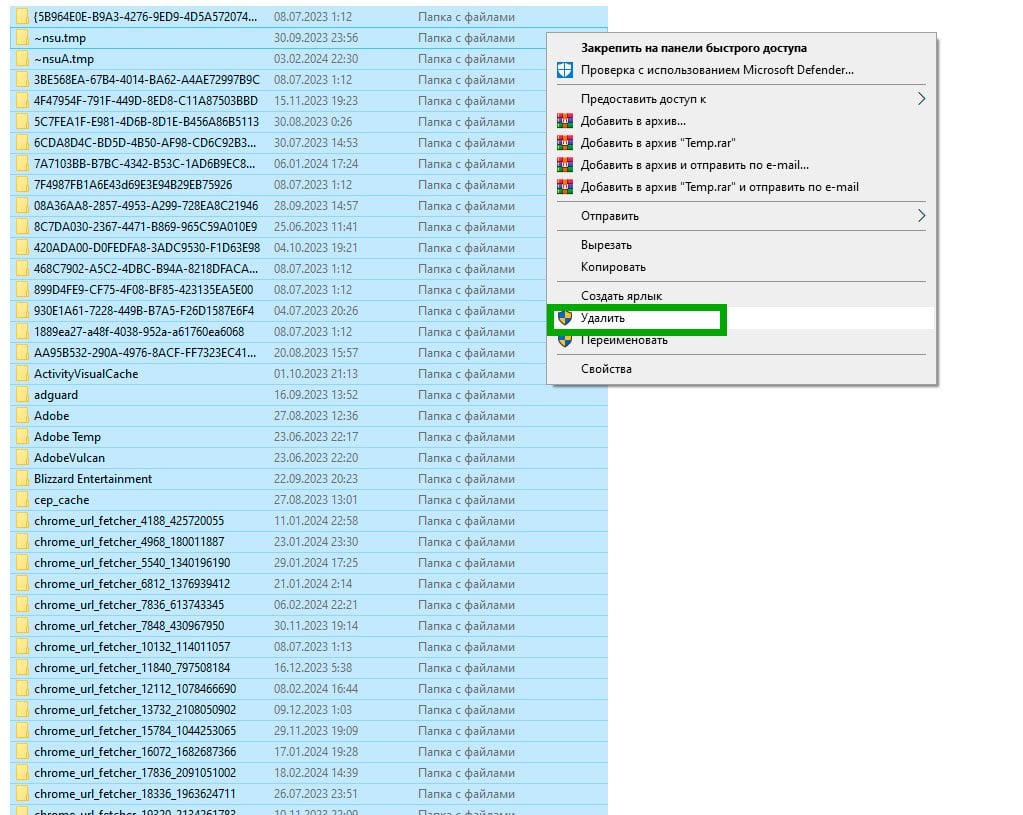Click folder icon of 1889ea27-a48f-4038-952a-a61760ea6068
Image resolution: width=1023 pixels, height=815 pixels.
[22, 331]
